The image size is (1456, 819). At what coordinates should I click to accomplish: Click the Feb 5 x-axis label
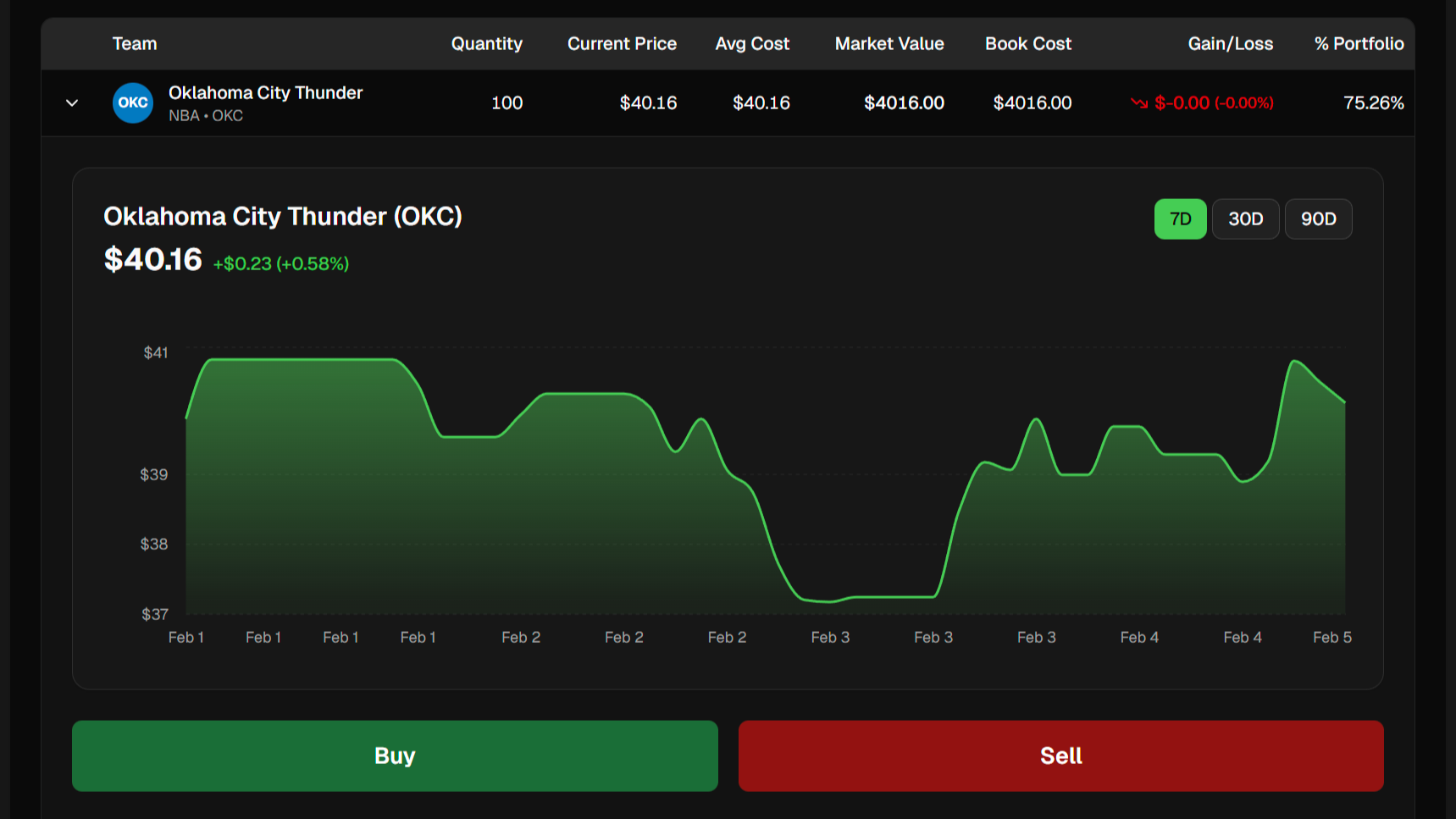(x=1331, y=638)
